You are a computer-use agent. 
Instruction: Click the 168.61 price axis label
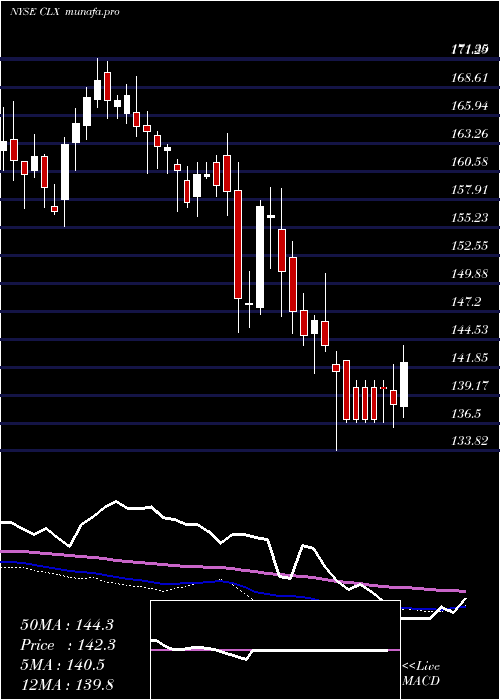(470, 78)
